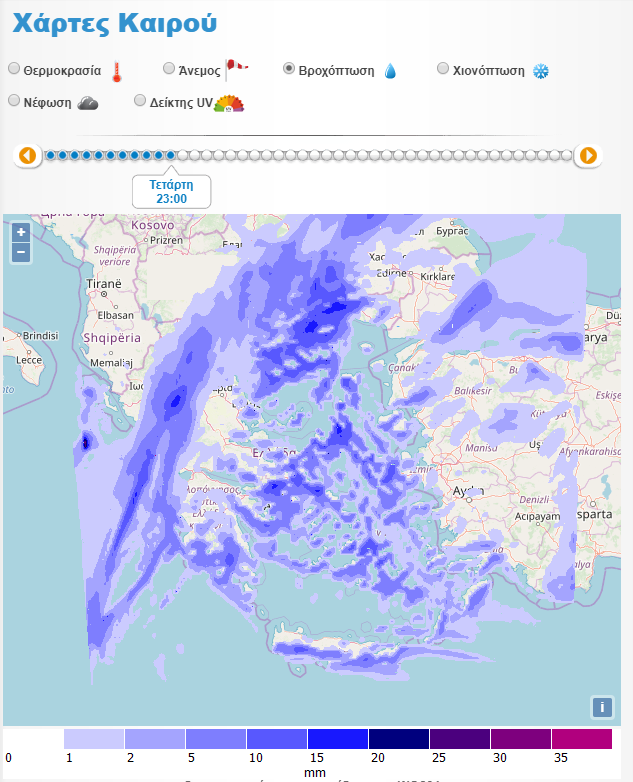Click the Δείκτης UV label text

pos(181,103)
